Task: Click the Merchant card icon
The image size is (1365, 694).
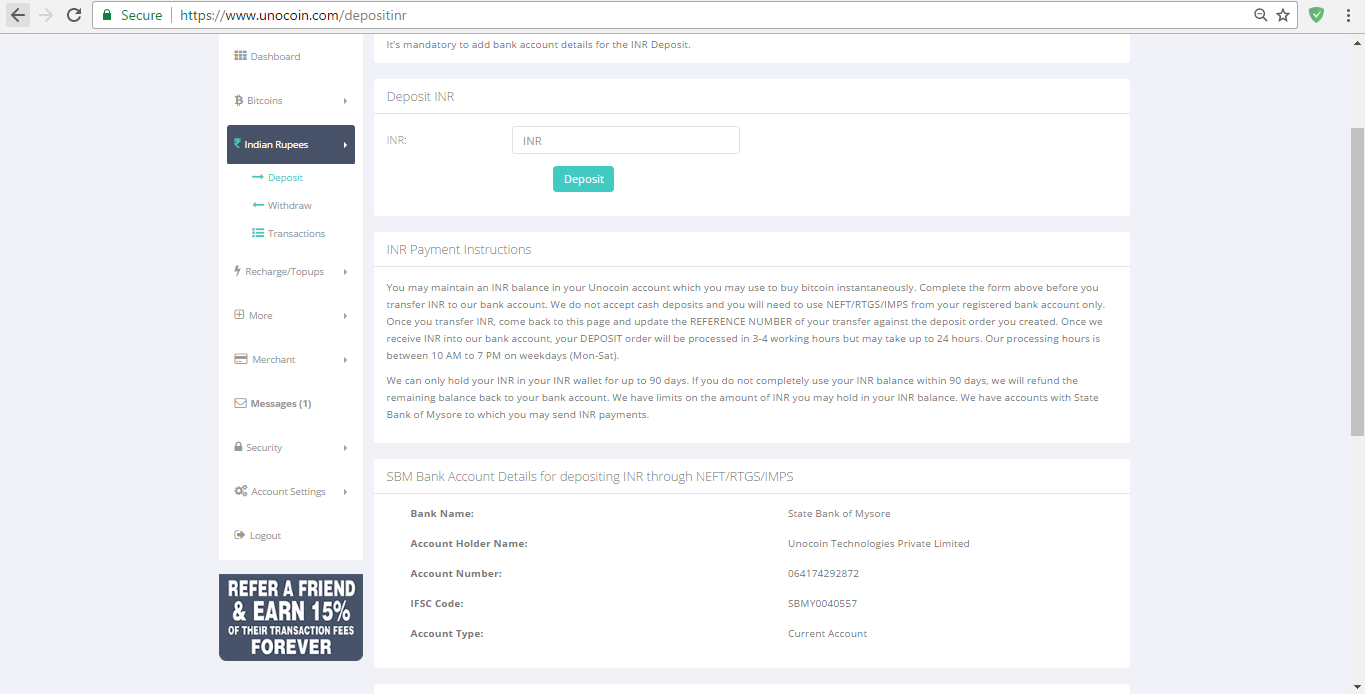Action: (240, 359)
